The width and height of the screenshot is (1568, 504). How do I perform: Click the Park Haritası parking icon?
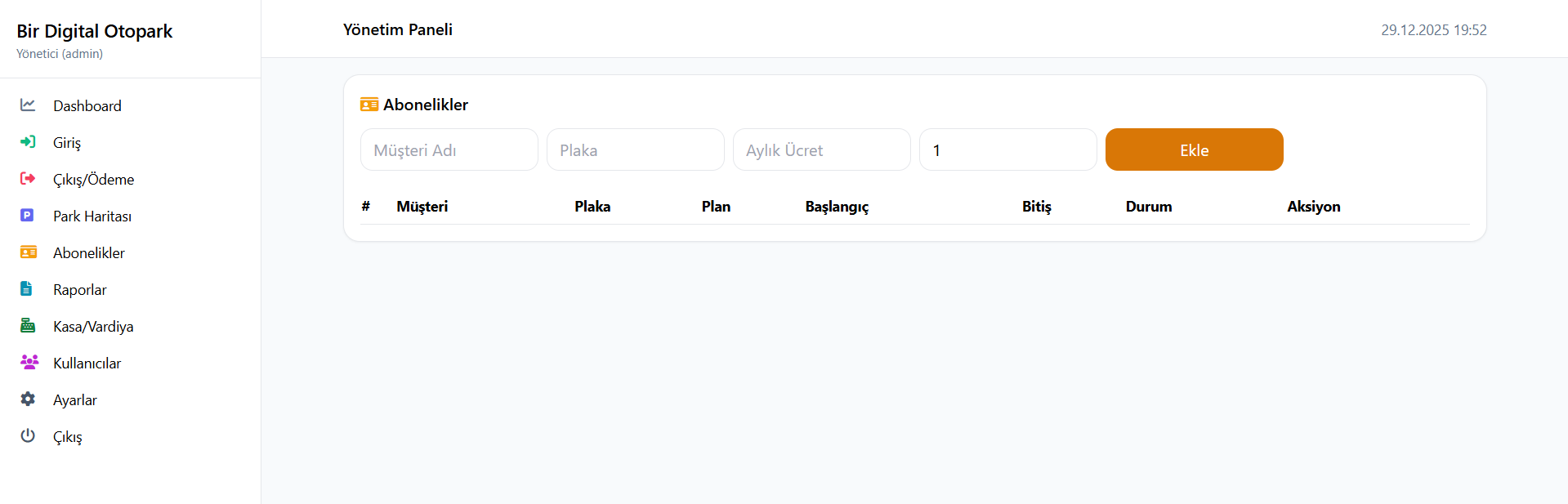pyautogui.click(x=28, y=216)
